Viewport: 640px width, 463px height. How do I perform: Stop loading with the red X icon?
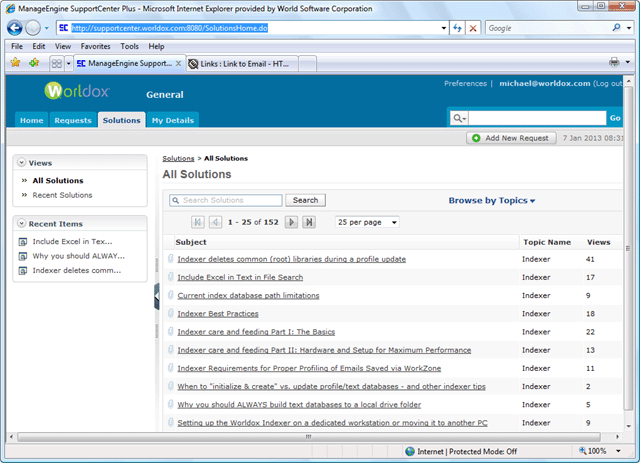coord(473,28)
